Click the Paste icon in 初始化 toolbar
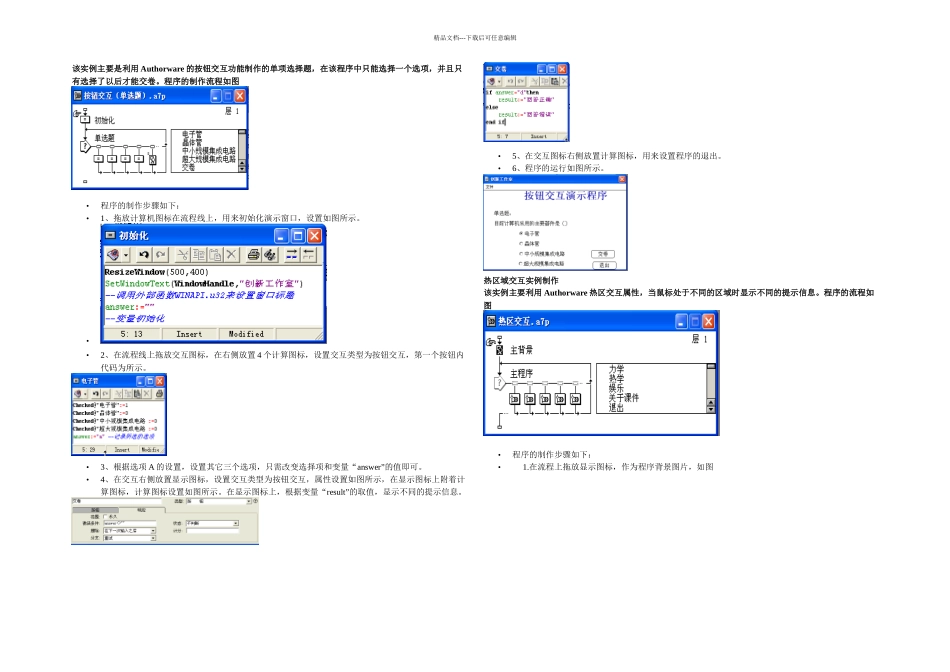 (215, 254)
